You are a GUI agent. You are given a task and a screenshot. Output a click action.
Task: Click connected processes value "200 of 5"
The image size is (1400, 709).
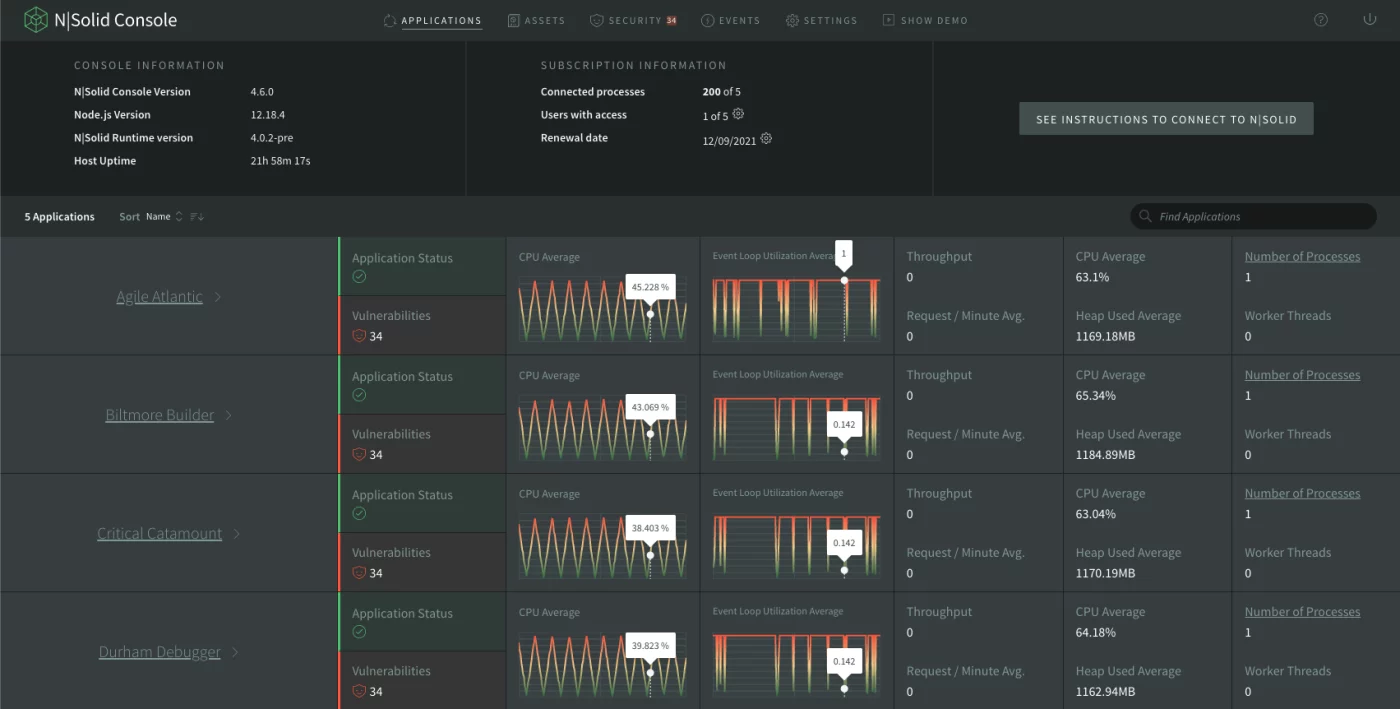click(722, 92)
